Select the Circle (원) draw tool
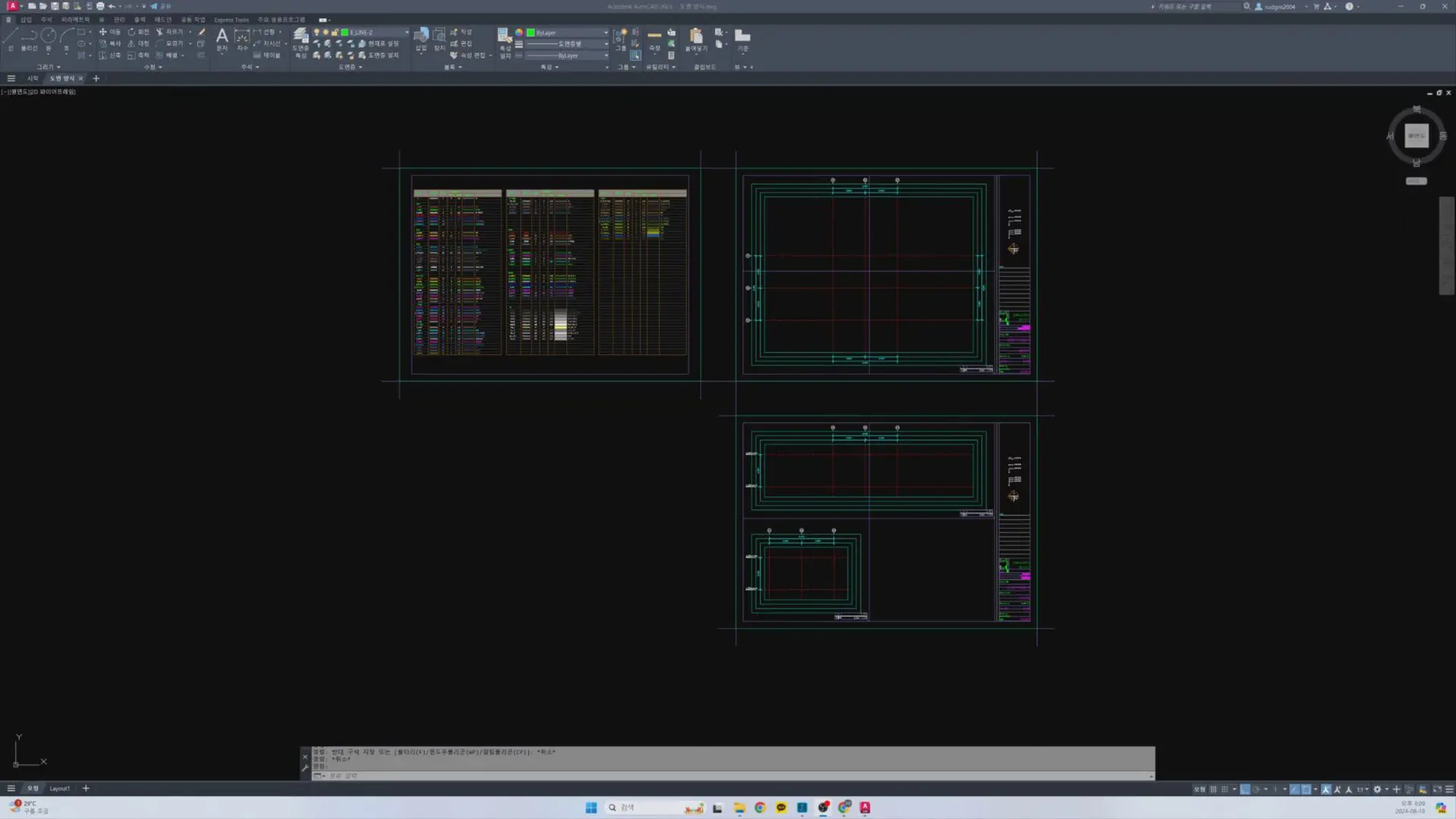Viewport: 1456px width, 819px height. point(49,36)
